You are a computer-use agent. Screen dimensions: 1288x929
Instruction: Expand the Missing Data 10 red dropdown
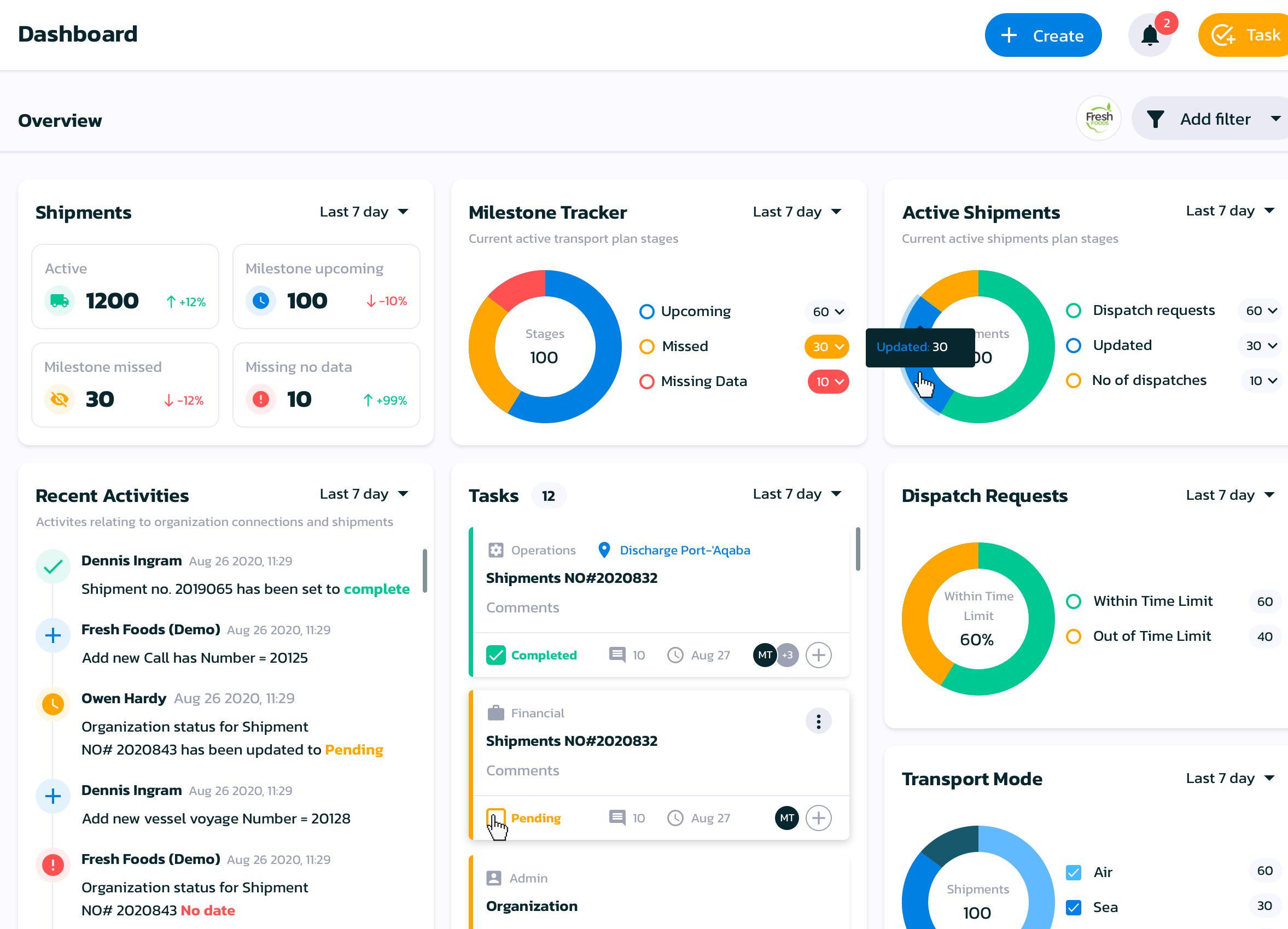pyautogui.click(x=828, y=382)
